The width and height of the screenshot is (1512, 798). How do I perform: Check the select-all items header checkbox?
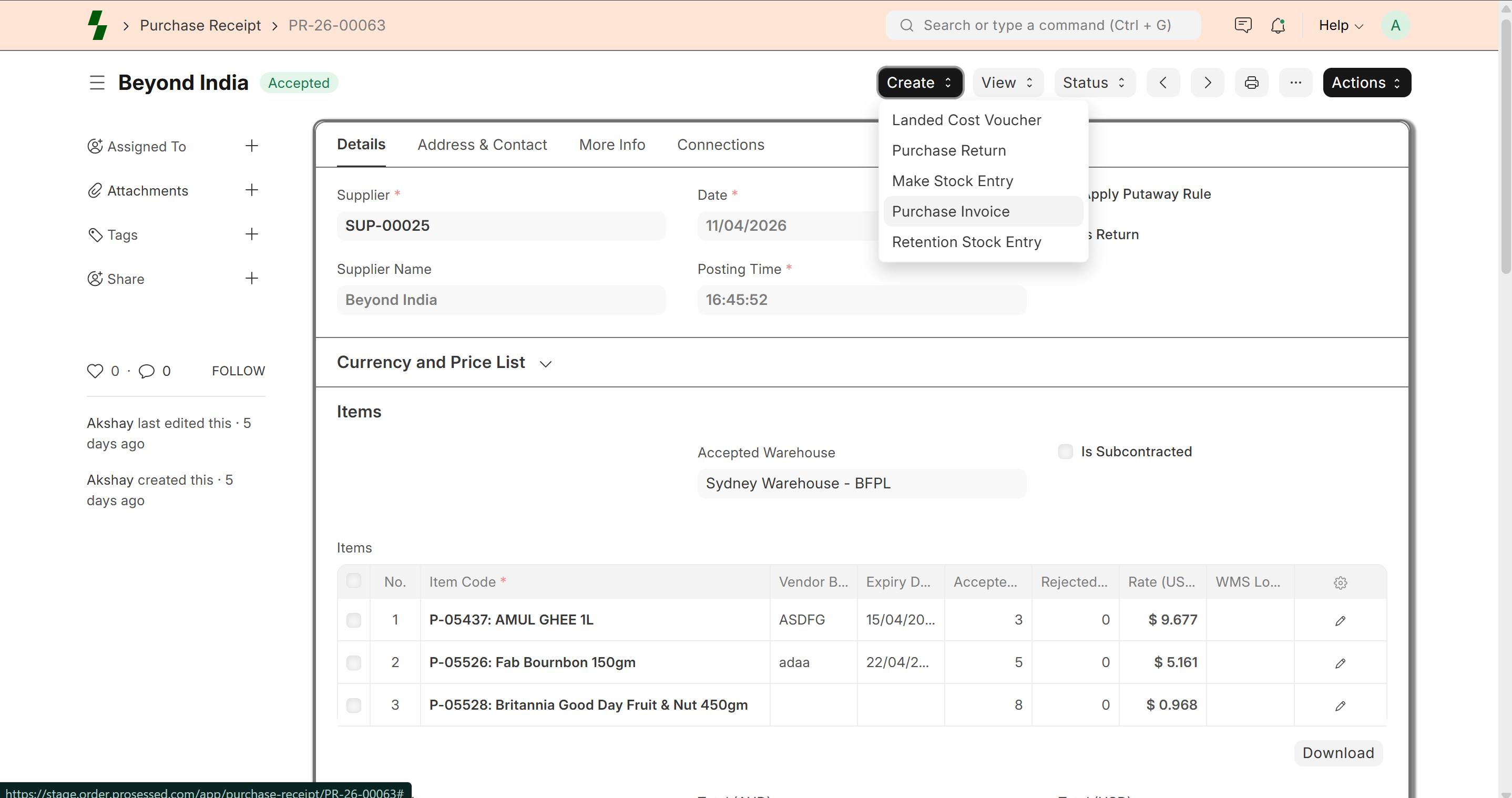pos(353,581)
